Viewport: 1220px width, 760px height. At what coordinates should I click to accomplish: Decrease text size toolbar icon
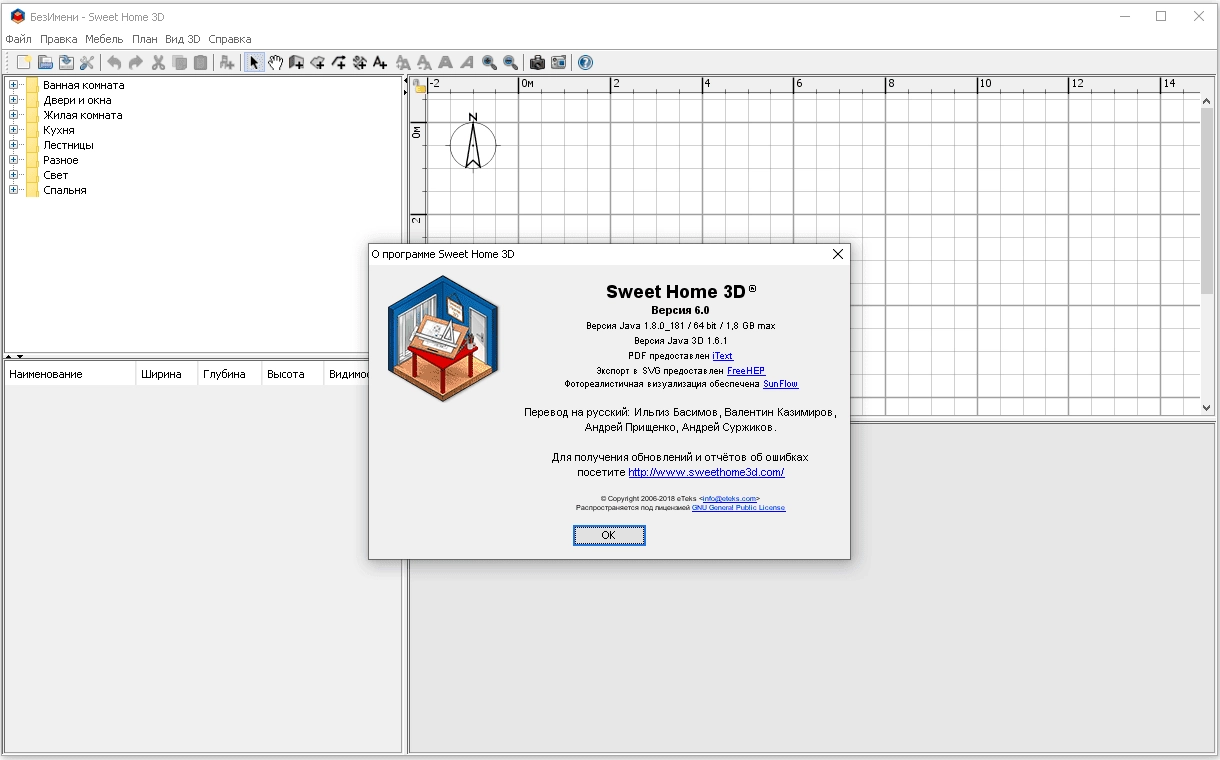(x=424, y=63)
